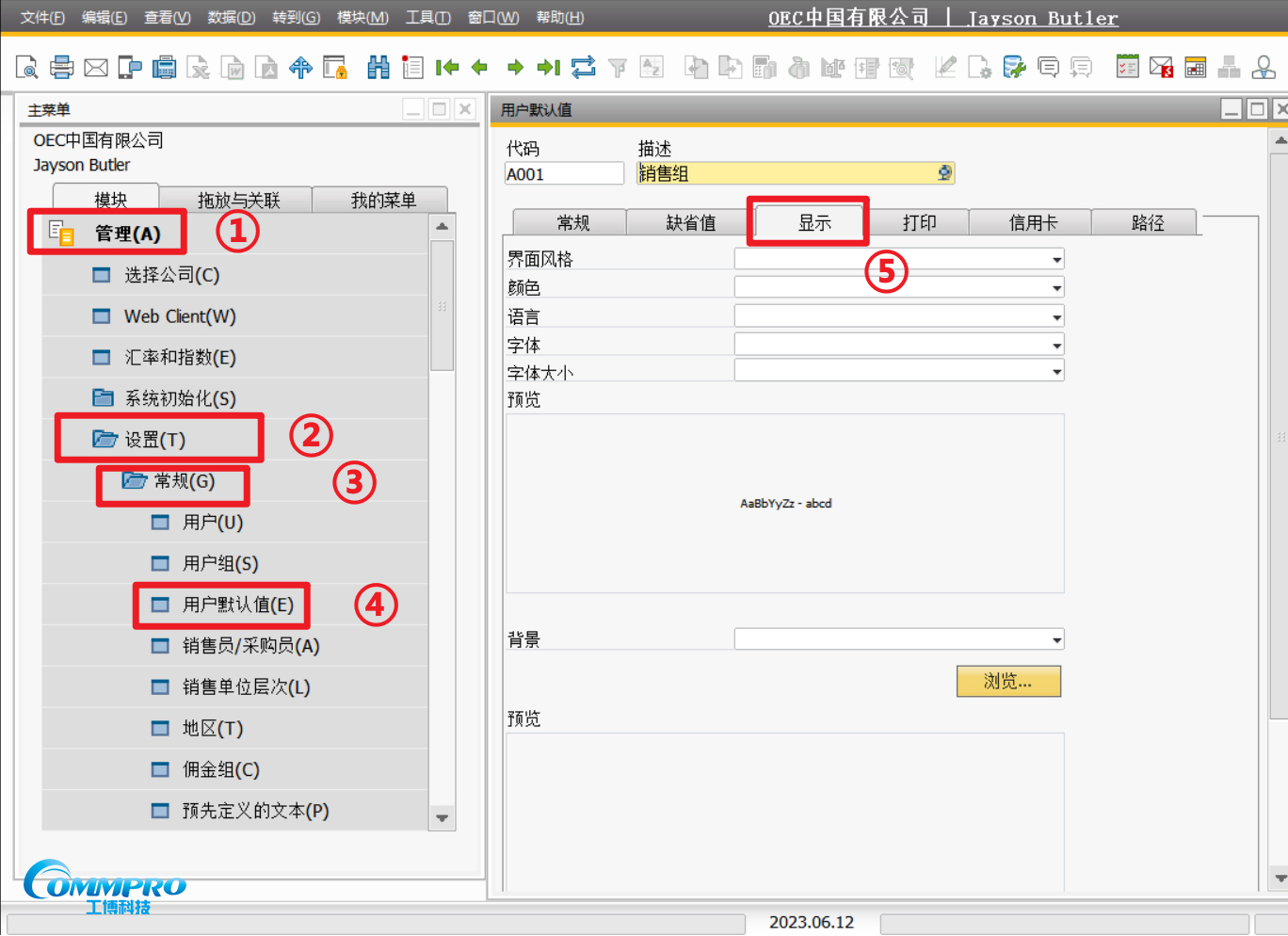Open messages using the chat bubble icon
This screenshot has height=936, width=1288.
1048,67
